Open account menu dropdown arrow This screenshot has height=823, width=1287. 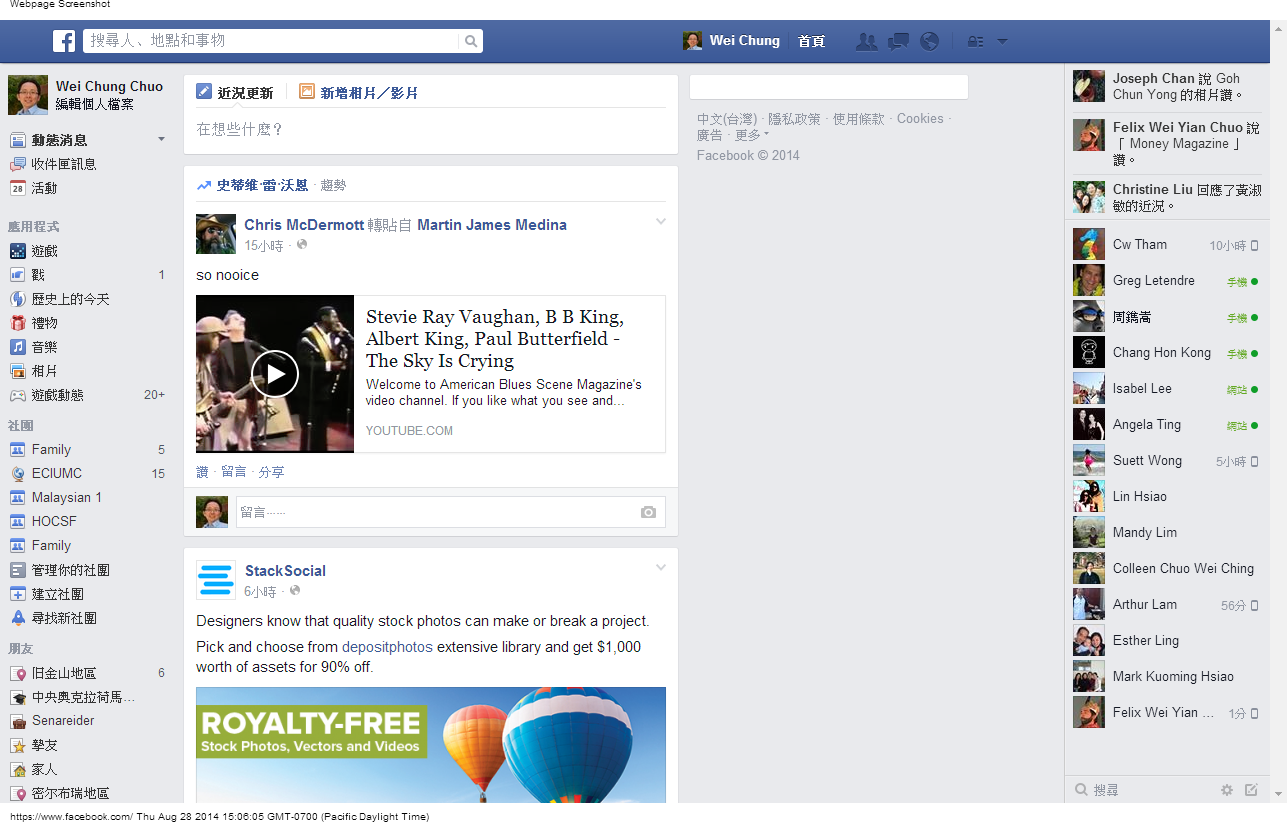pos(1002,41)
